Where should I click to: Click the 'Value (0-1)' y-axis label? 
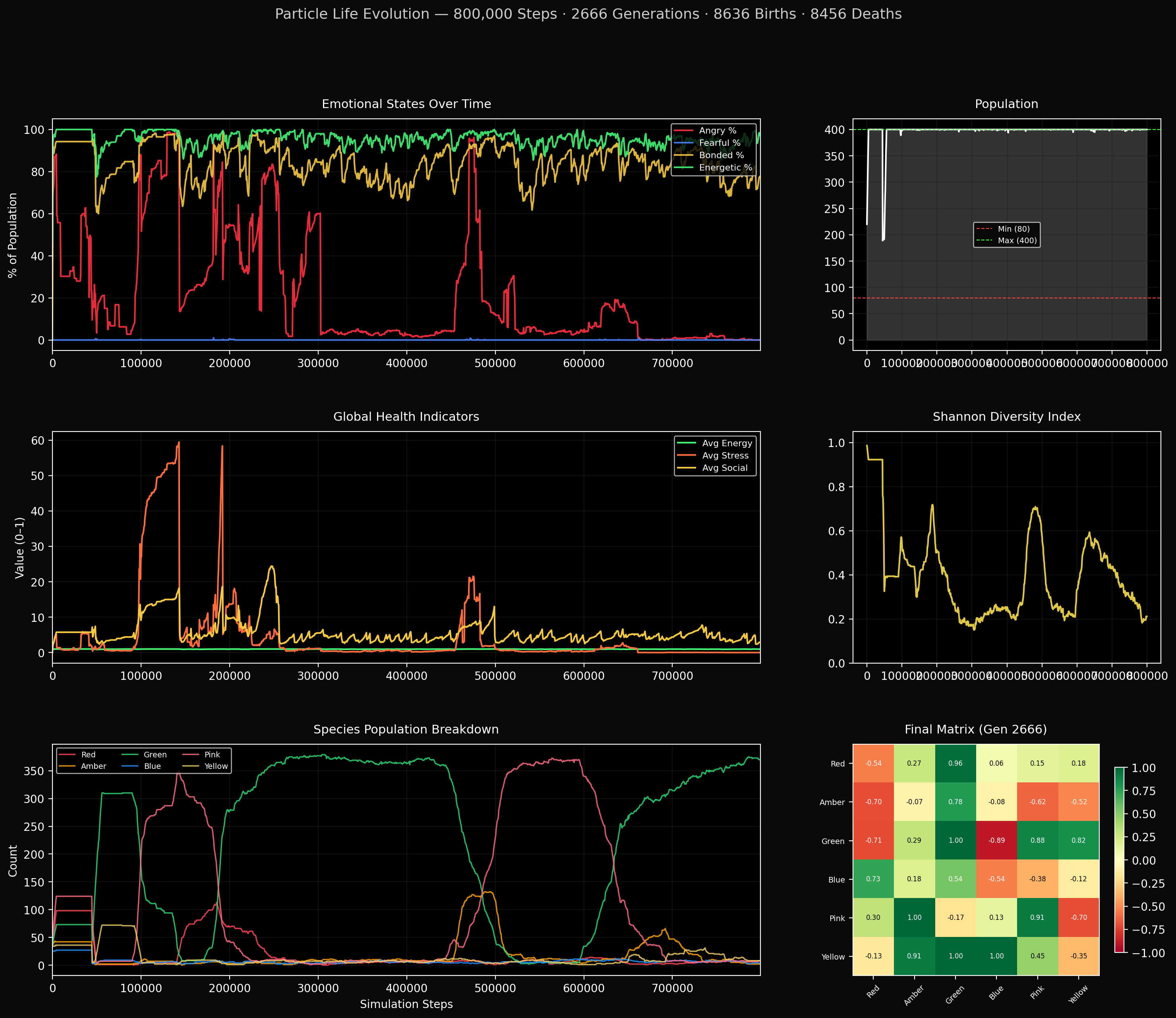click(19, 548)
